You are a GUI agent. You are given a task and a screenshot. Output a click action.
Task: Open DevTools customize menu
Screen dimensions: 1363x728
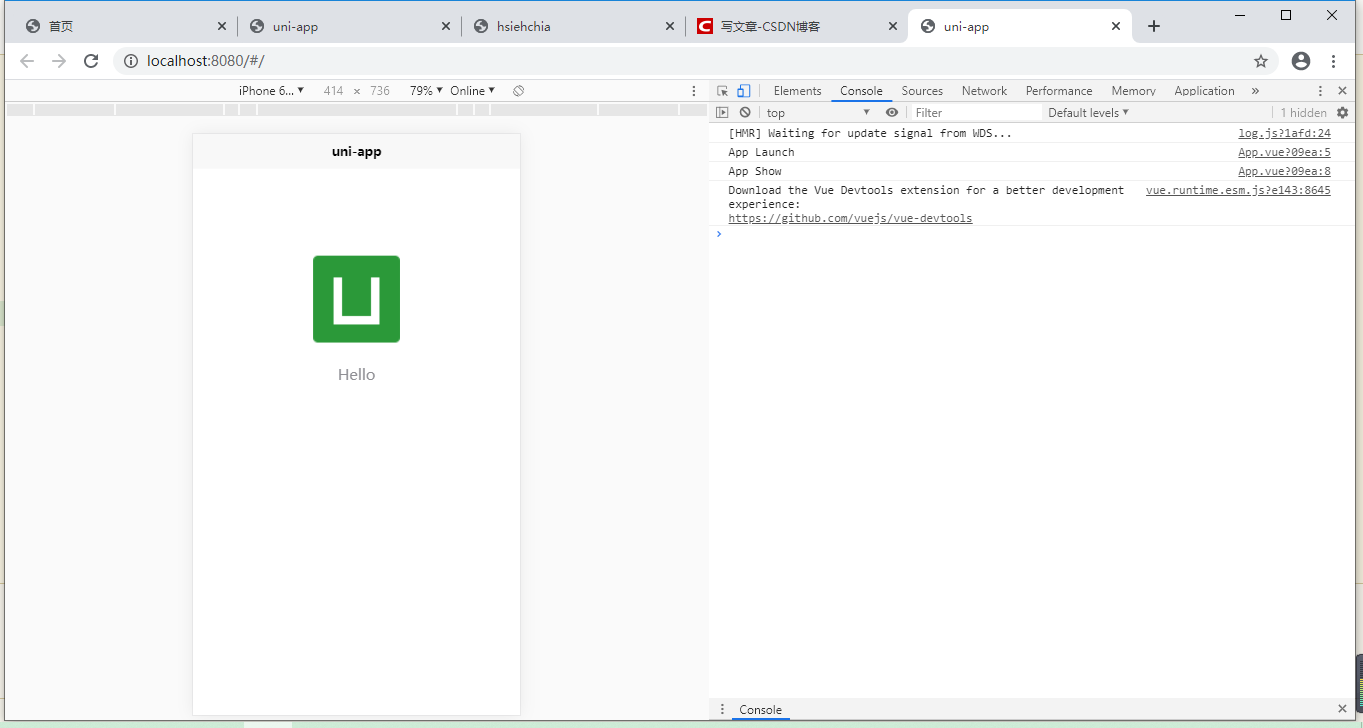(x=1320, y=91)
